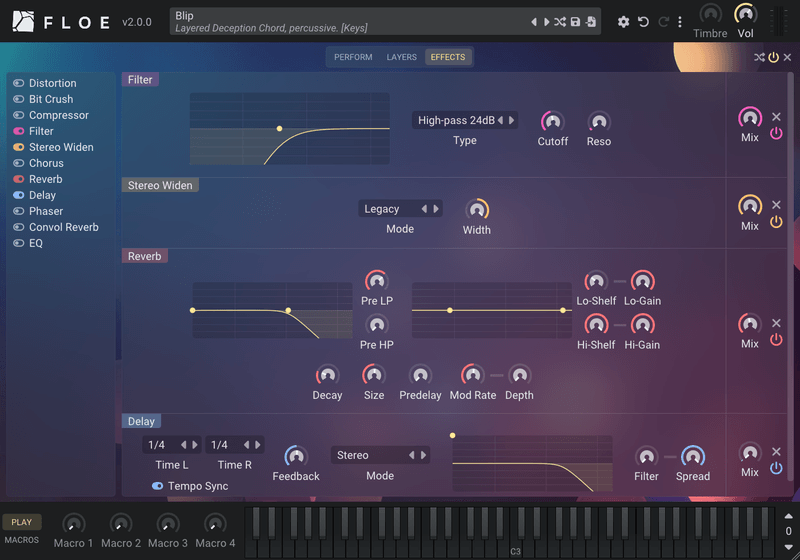Toggle the Filter effect power icon

point(776,134)
